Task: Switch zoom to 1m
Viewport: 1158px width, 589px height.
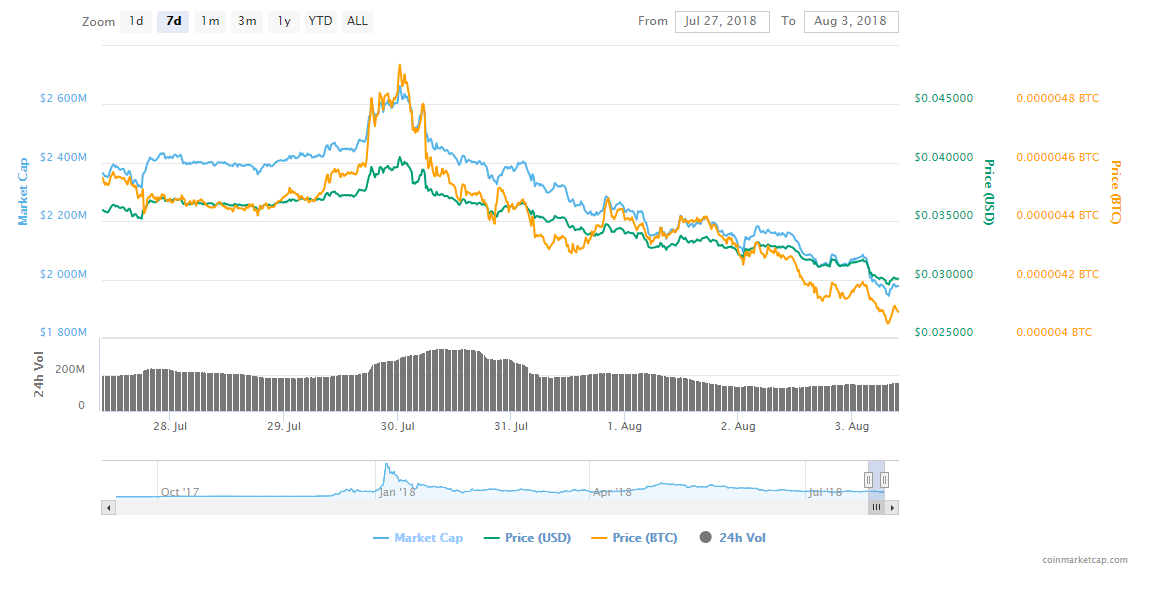Action: [x=209, y=21]
